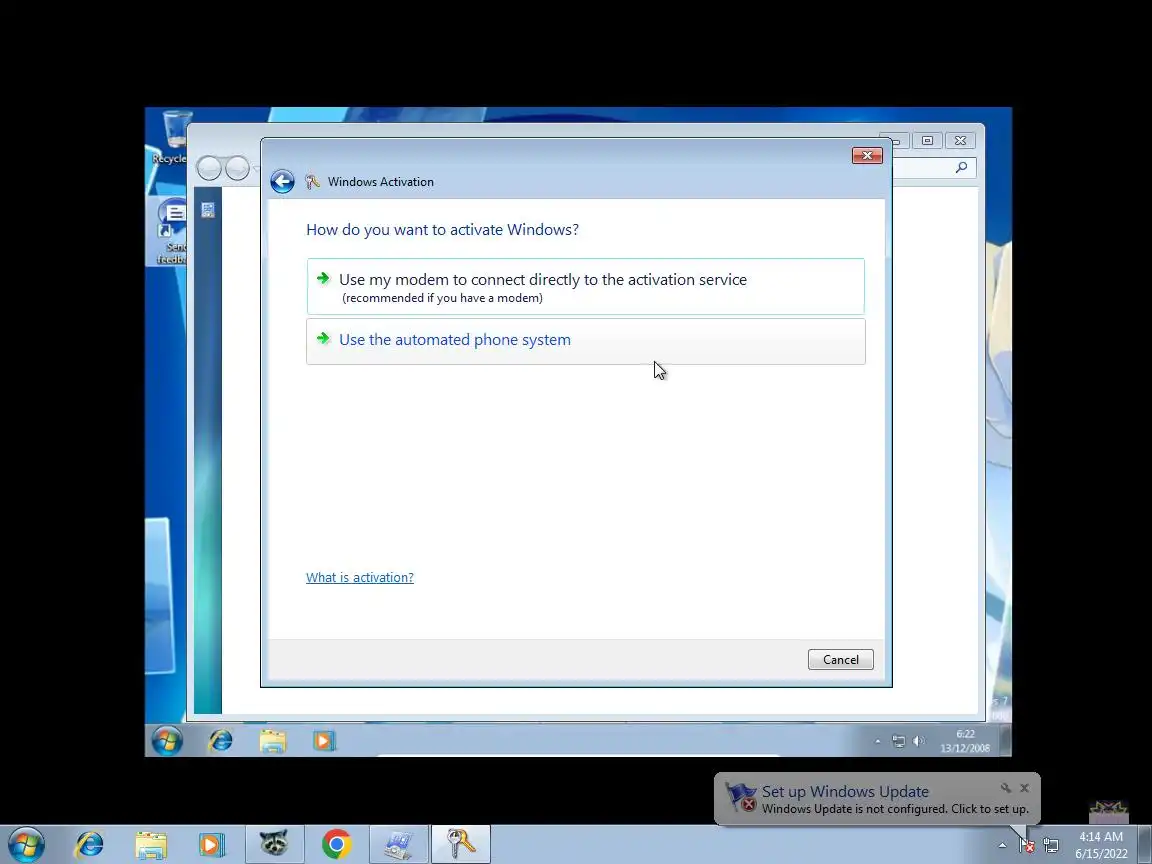Click the volume speaker in inner VM tray

coord(918,741)
